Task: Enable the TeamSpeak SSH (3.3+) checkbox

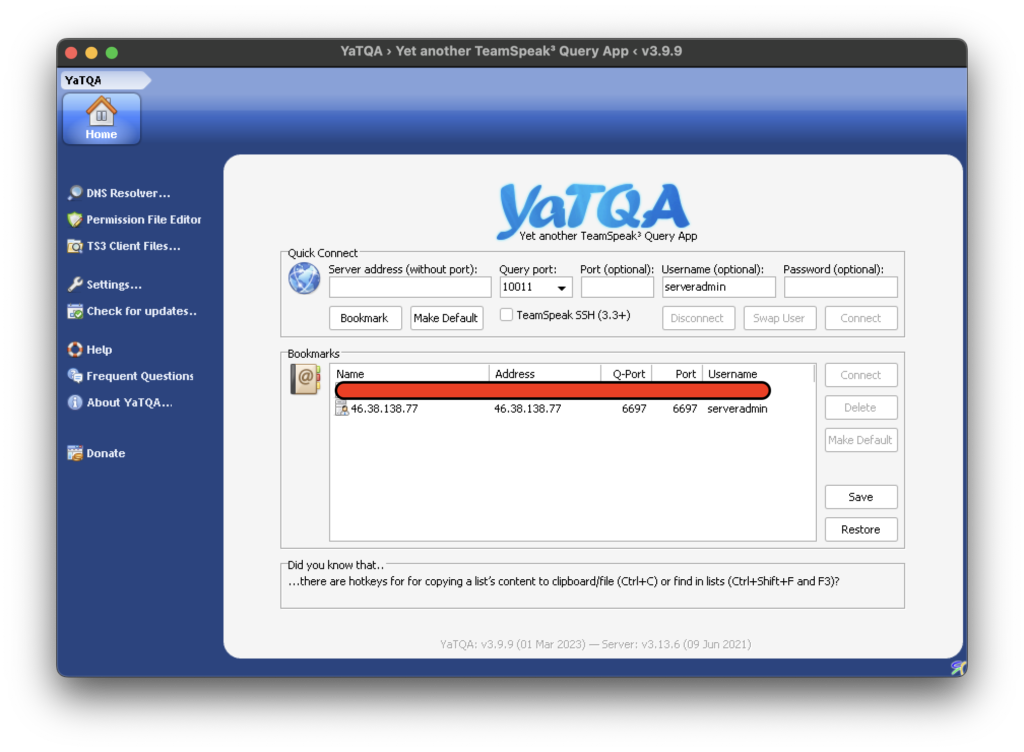Action: pos(506,315)
